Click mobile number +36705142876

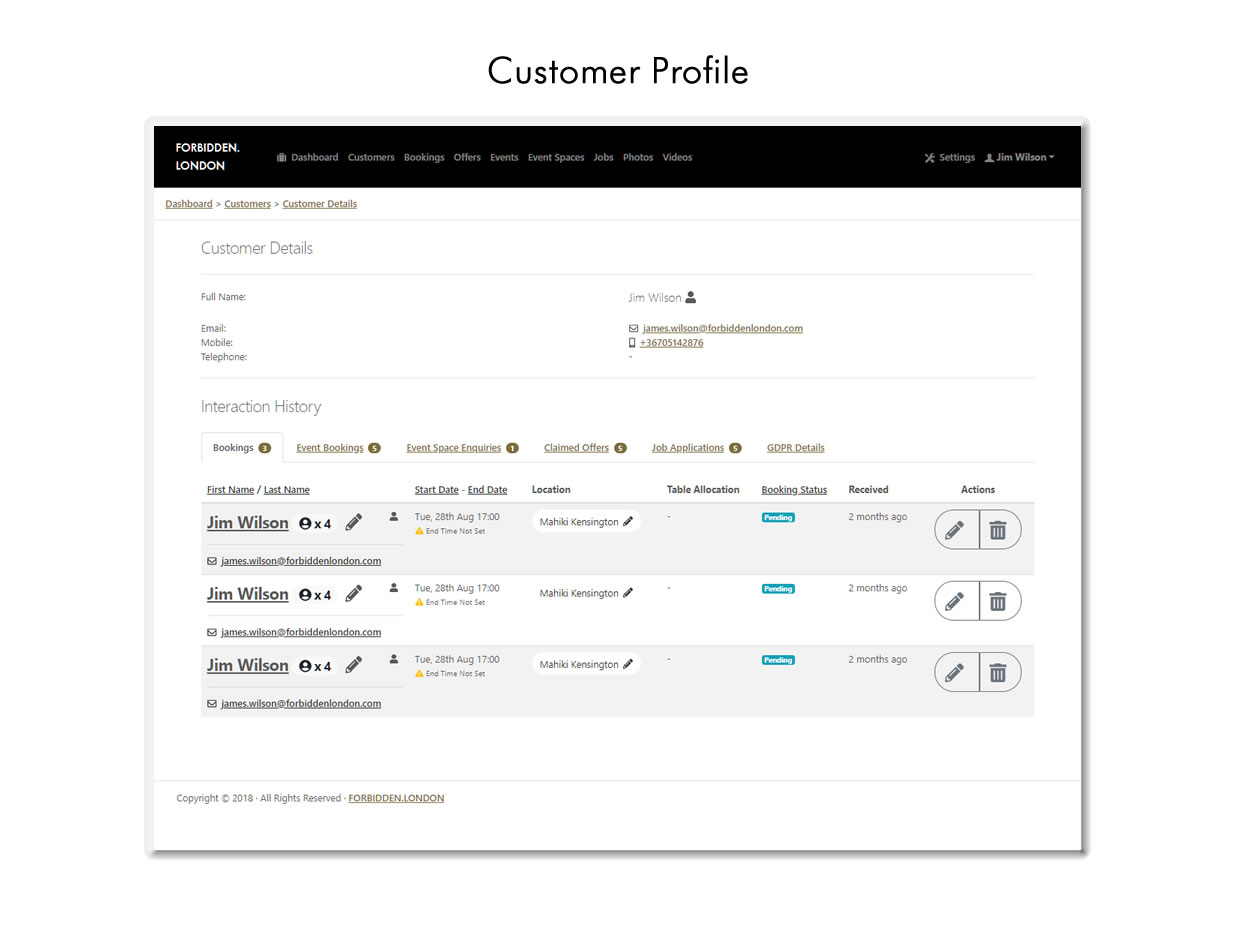(x=671, y=343)
